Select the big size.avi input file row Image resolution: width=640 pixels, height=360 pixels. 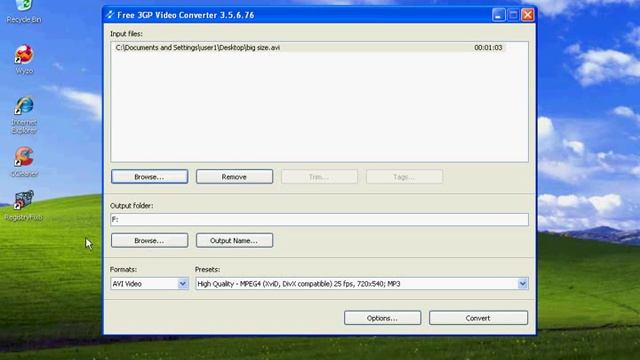(310, 48)
